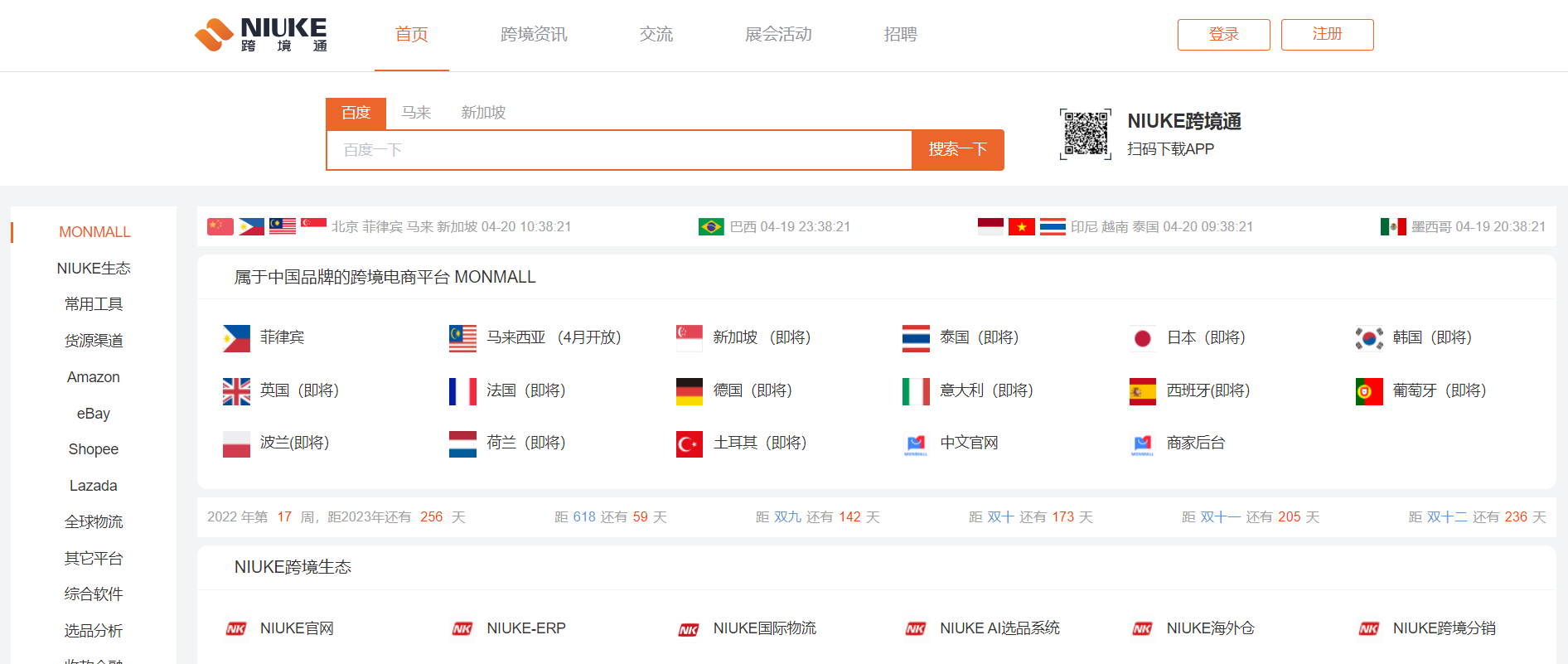Open the NIUKE国际物流 link
Image resolution: width=1568 pixels, height=664 pixels.
[x=765, y=628]
